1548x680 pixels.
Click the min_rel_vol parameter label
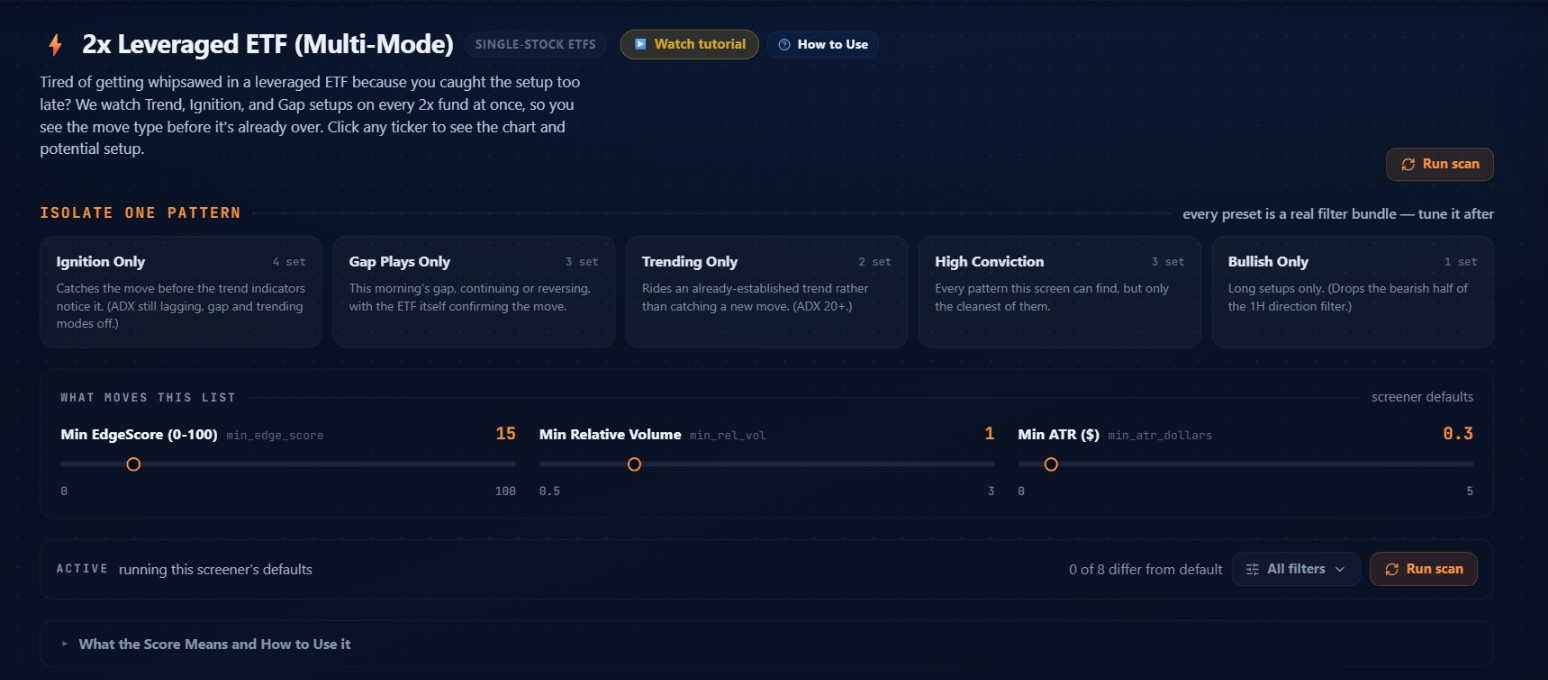(728, 435)
